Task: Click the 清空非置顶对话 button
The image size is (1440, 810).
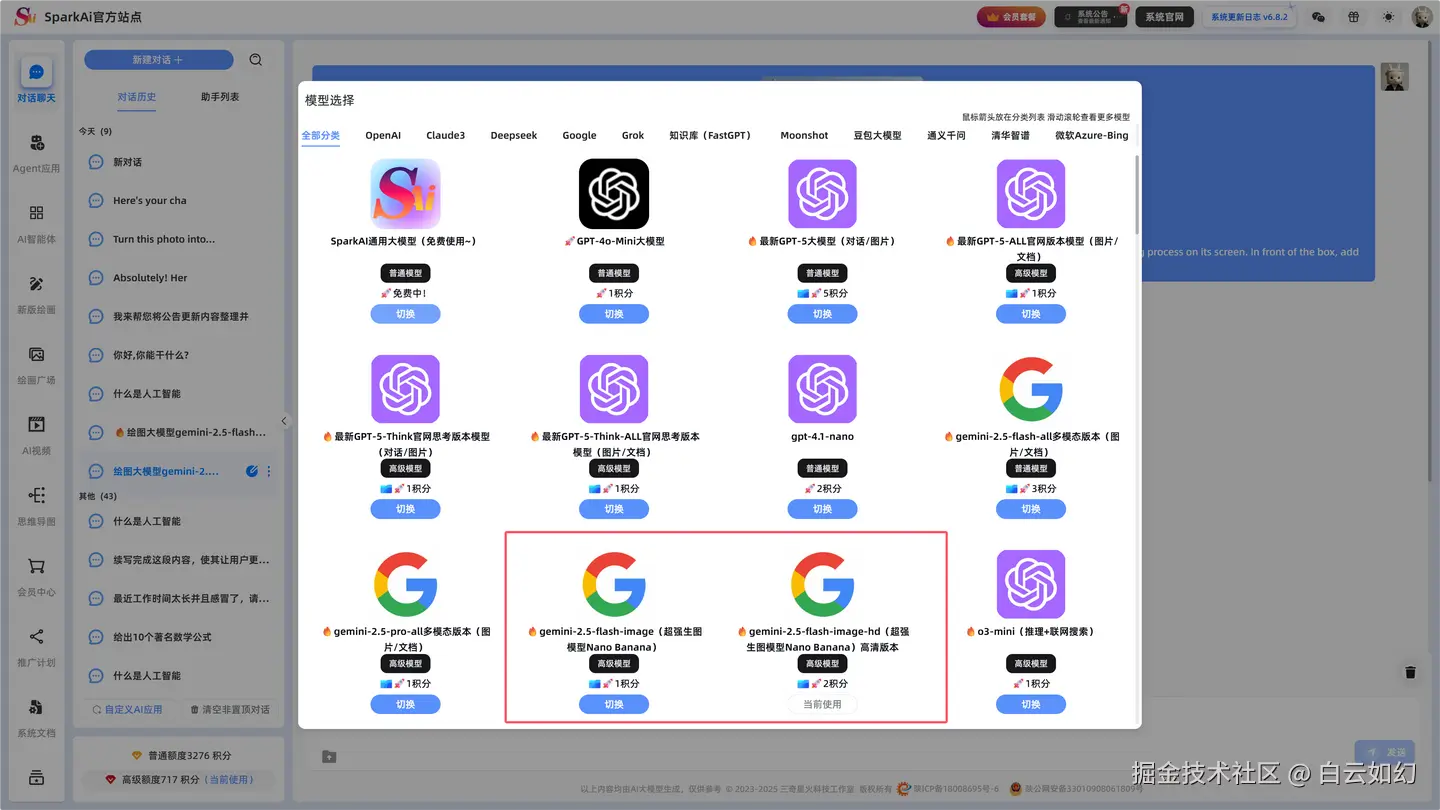Action: tap(230, 709)
